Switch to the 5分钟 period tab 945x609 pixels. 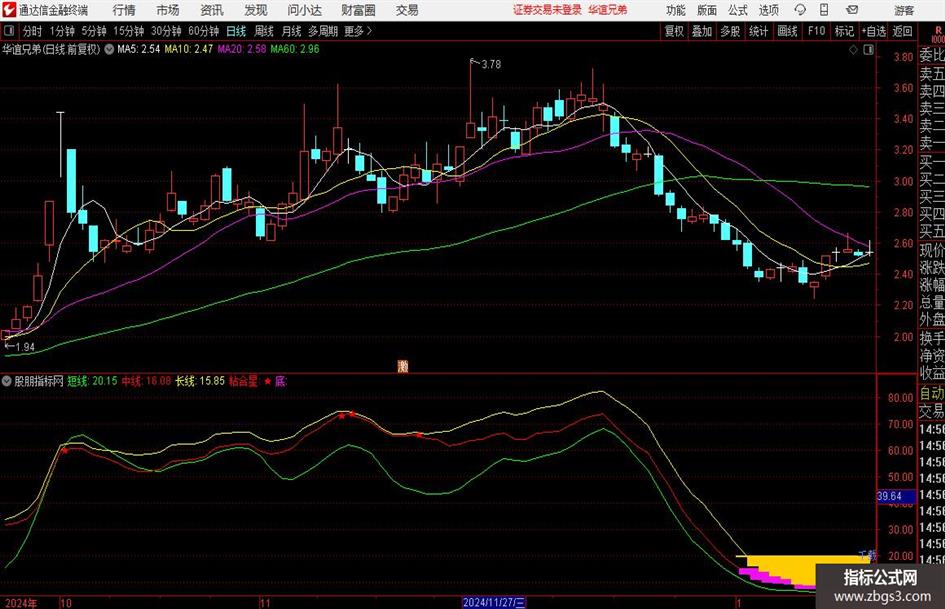pos(93,31)
